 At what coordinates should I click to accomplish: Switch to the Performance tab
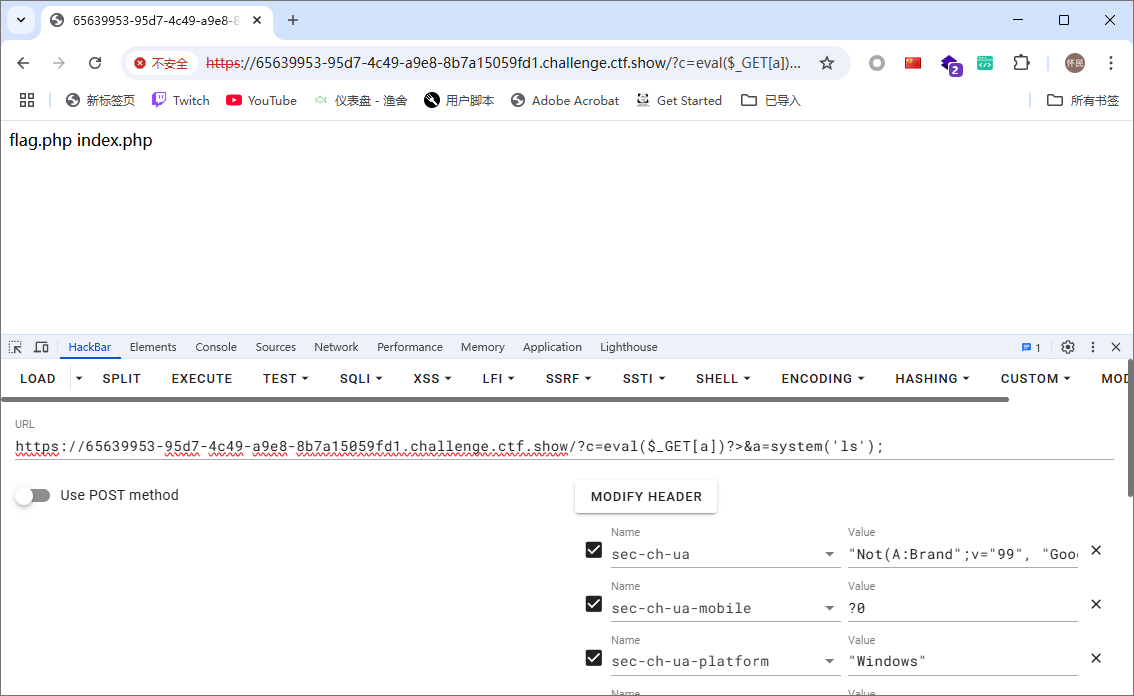pyautogui.click(x=409, y=347)
